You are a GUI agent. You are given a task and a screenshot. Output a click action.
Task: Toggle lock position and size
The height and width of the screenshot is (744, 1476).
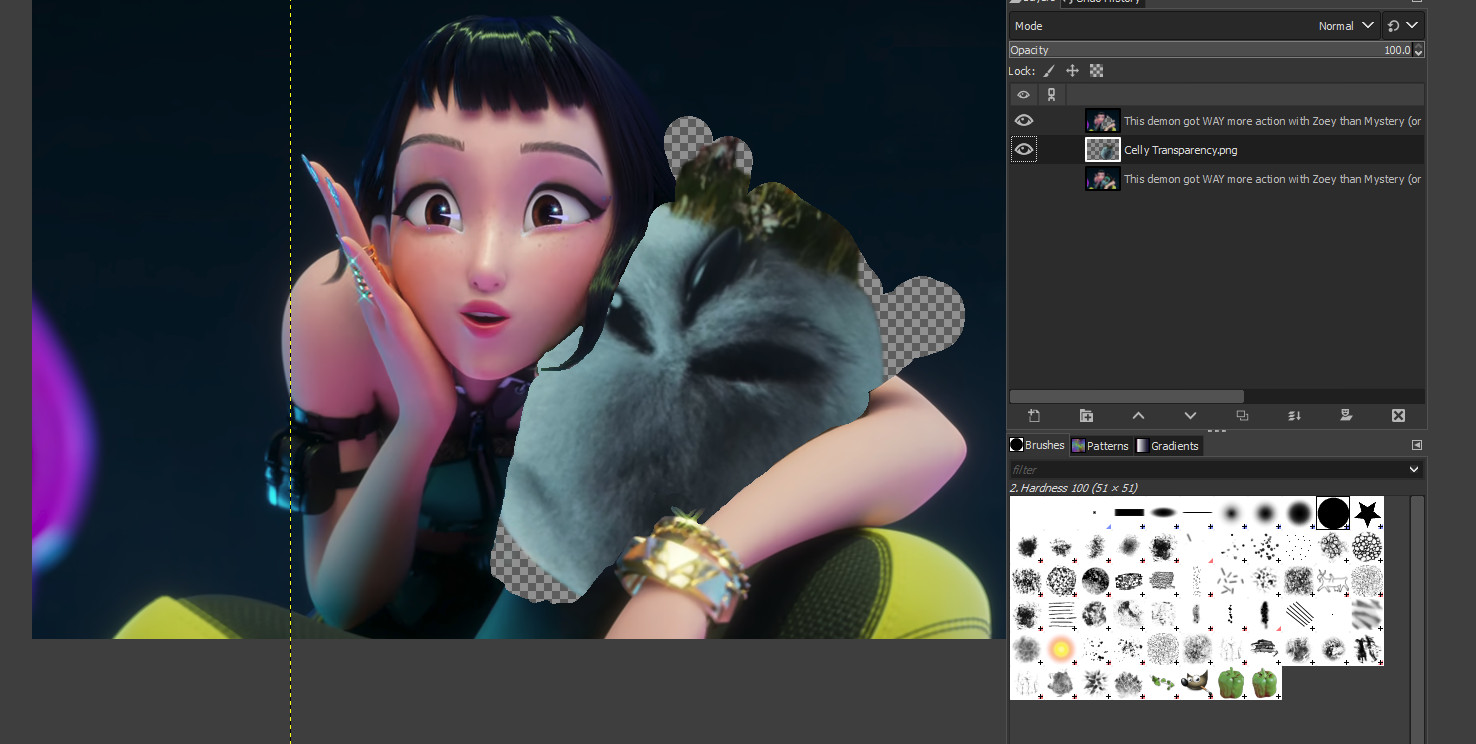coord(1072,71)
